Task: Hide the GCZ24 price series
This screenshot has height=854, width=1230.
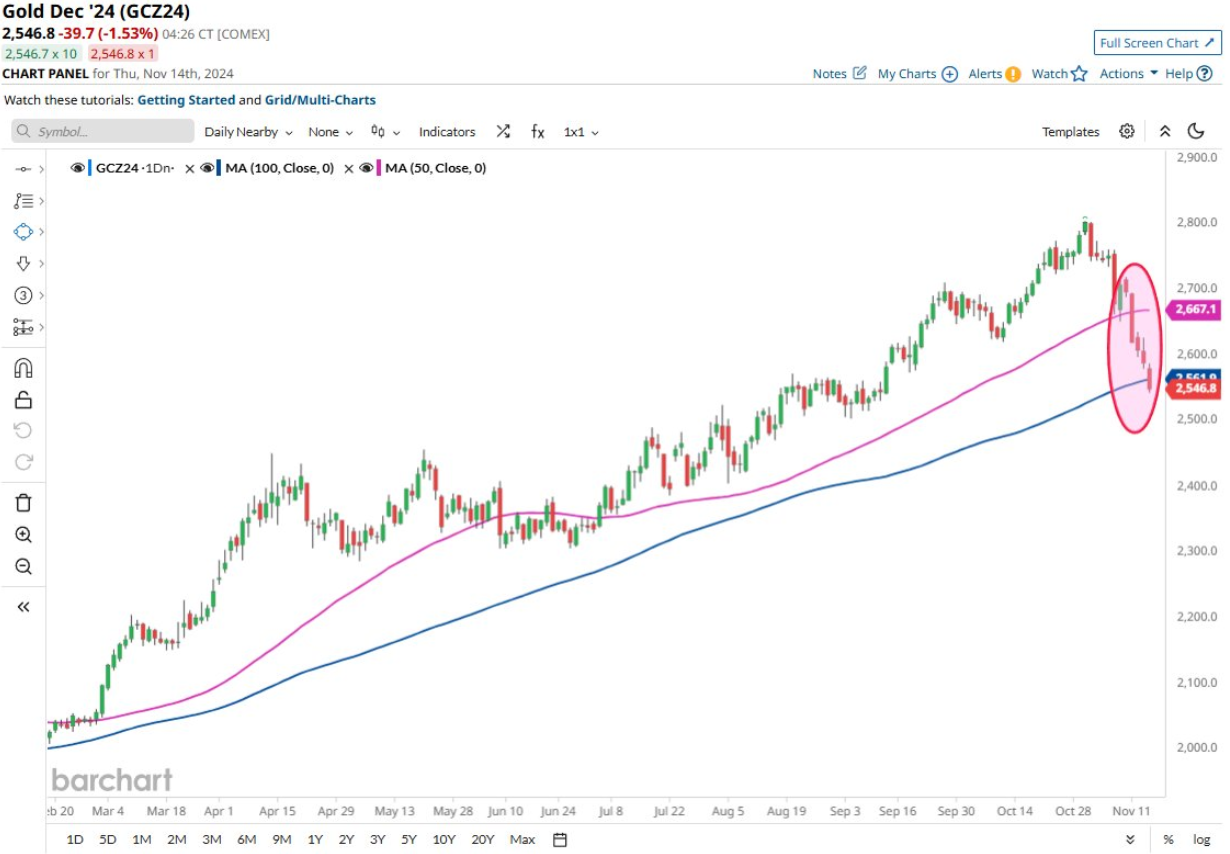Action: tap(77, 168)
